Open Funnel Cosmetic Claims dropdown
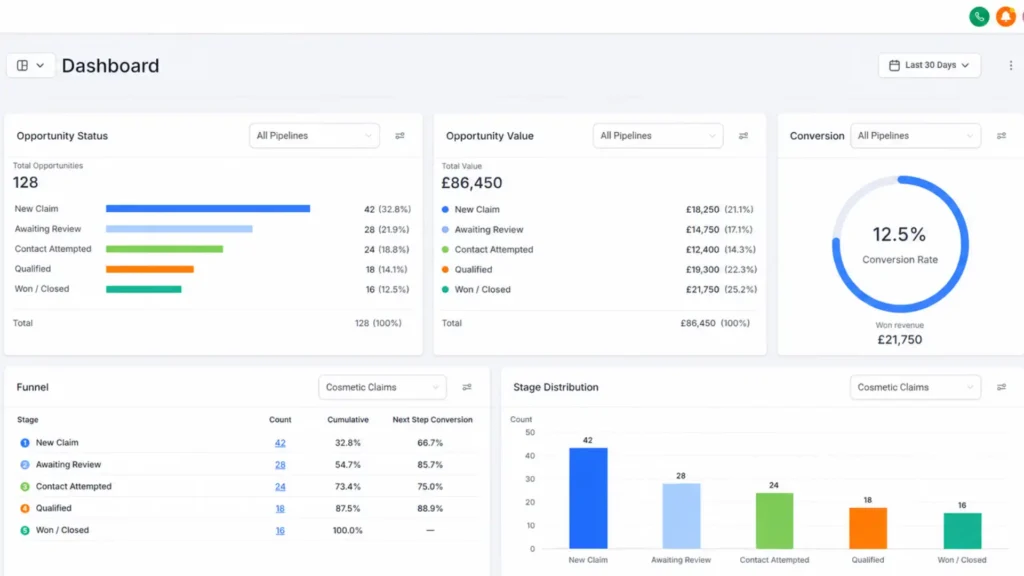1024x576 pixels. (382, 387)
